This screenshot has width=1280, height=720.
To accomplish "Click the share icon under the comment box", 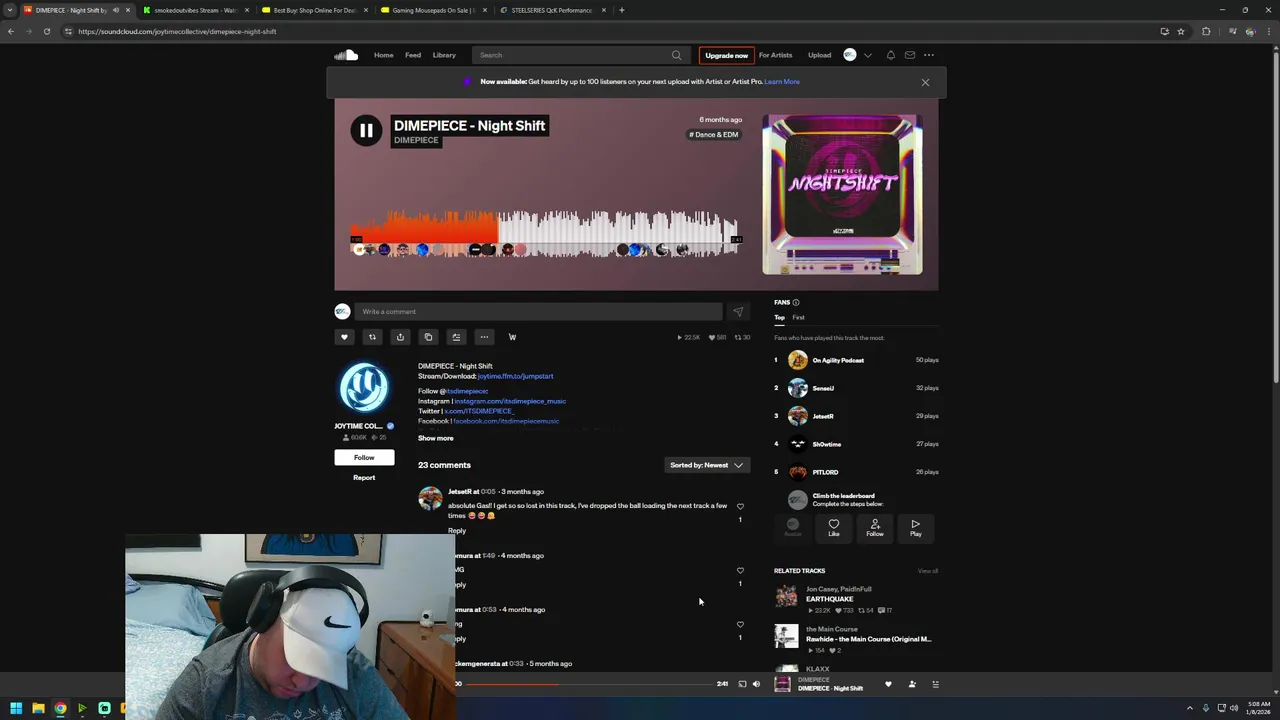I will (400, 337).
